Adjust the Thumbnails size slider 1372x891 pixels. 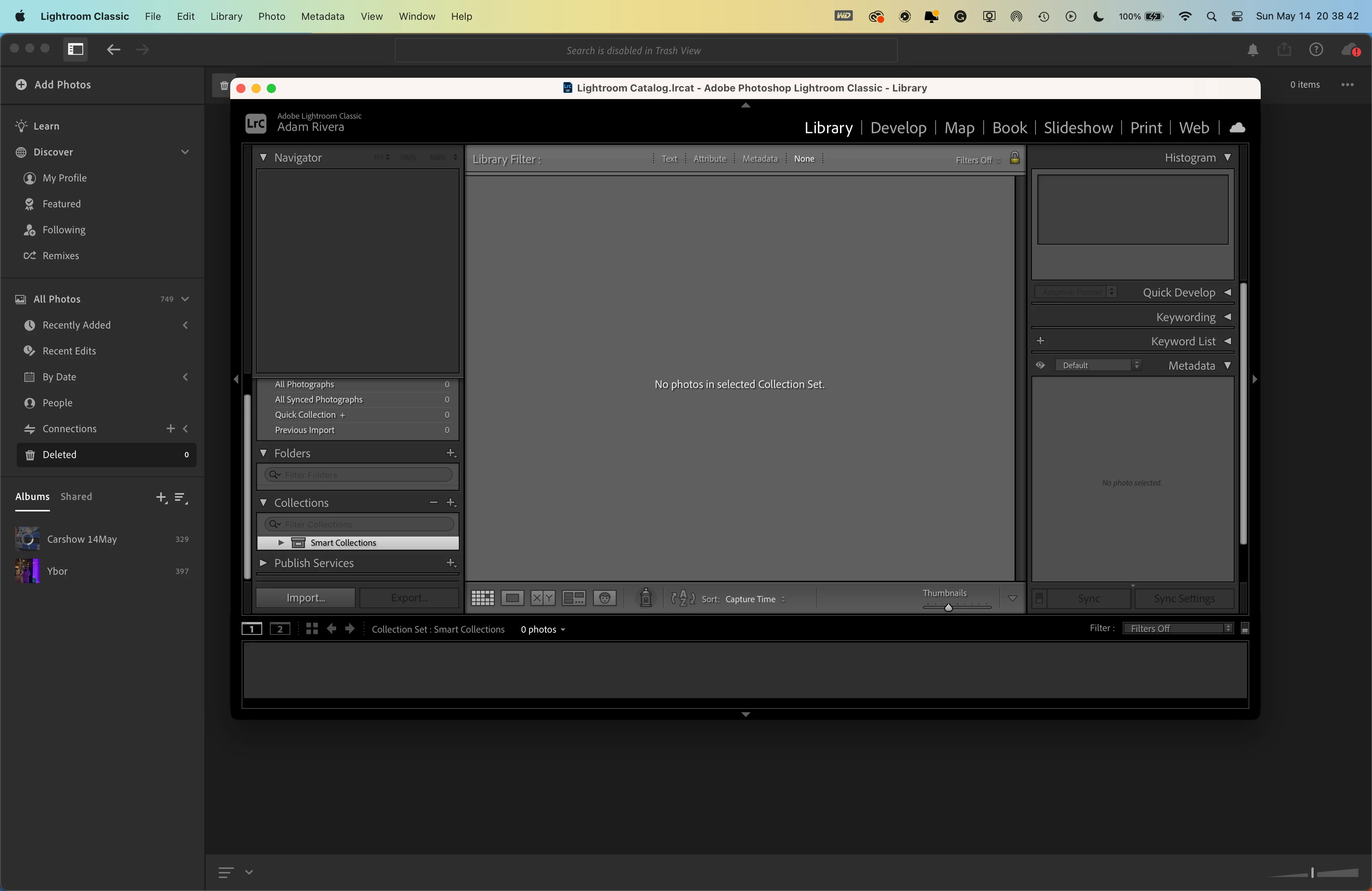coord(948,607)
